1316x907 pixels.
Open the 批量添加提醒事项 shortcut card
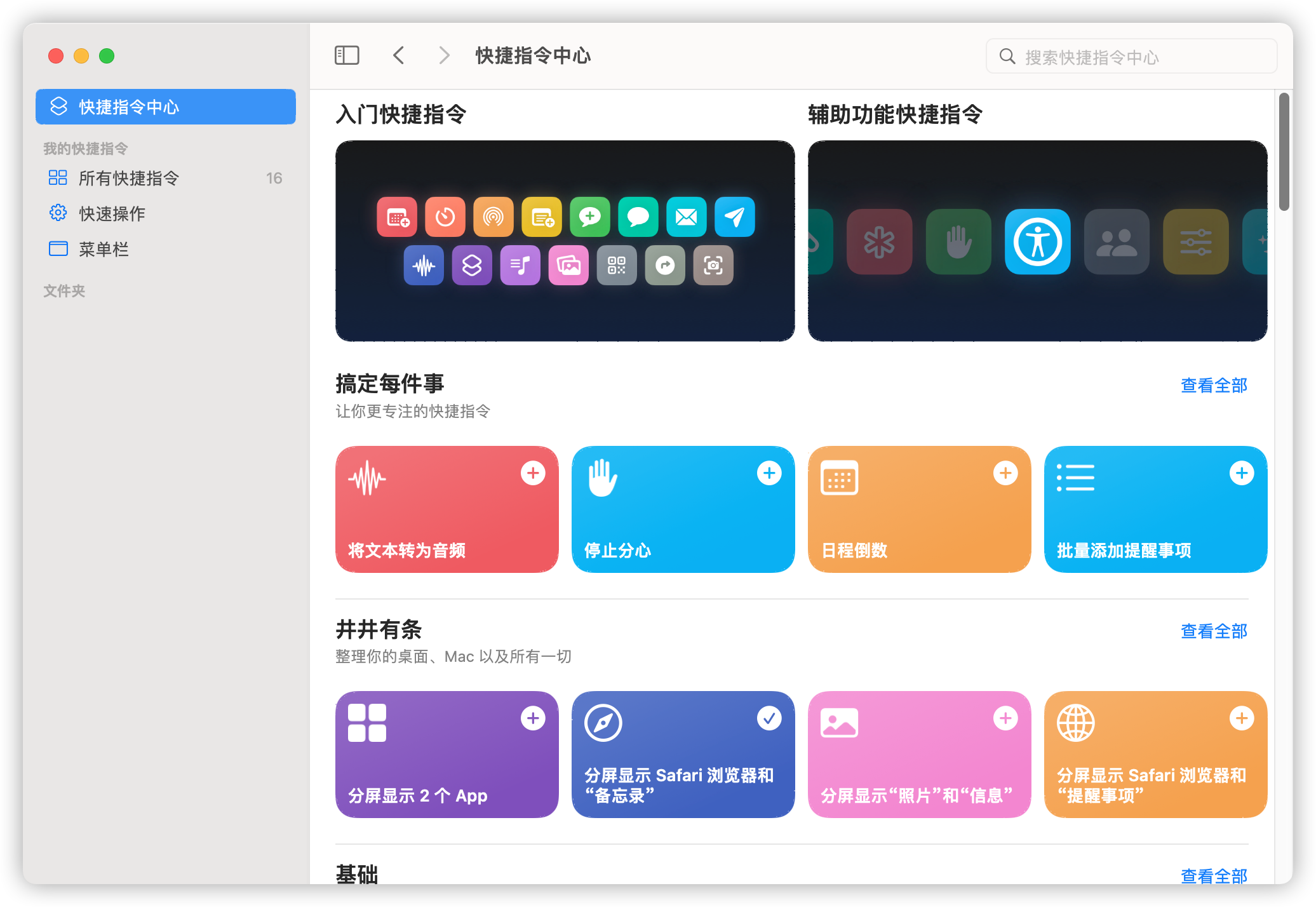pyautogui.click(x=1156, y=509)
